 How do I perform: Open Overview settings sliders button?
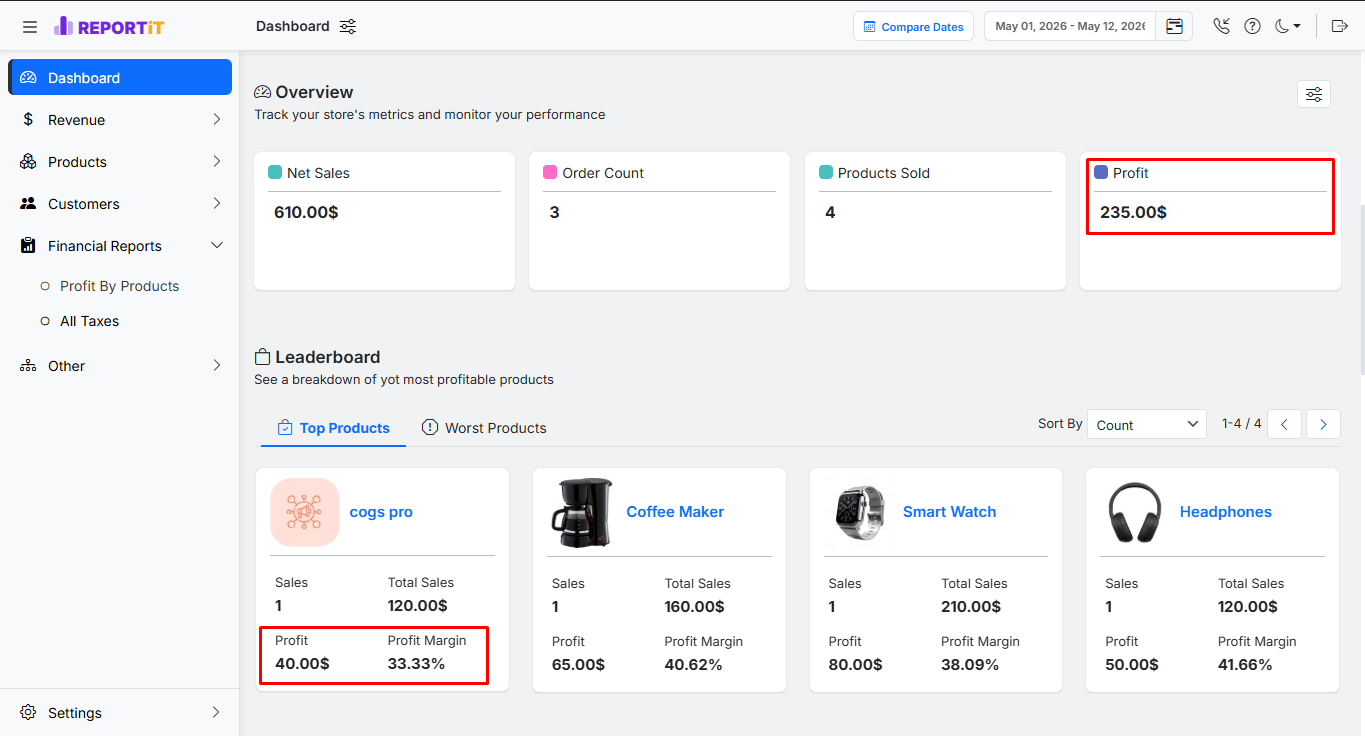(1314, 94)
